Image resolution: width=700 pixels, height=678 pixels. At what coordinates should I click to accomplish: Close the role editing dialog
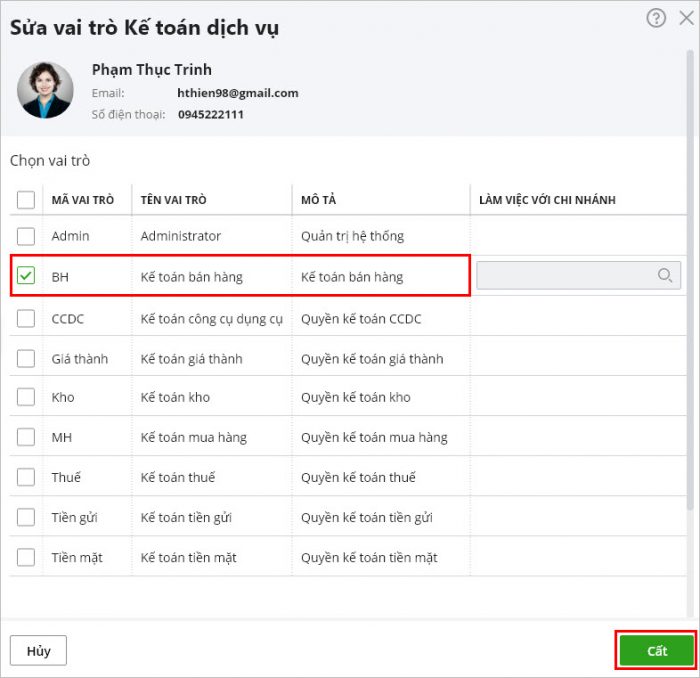(685, 18)
